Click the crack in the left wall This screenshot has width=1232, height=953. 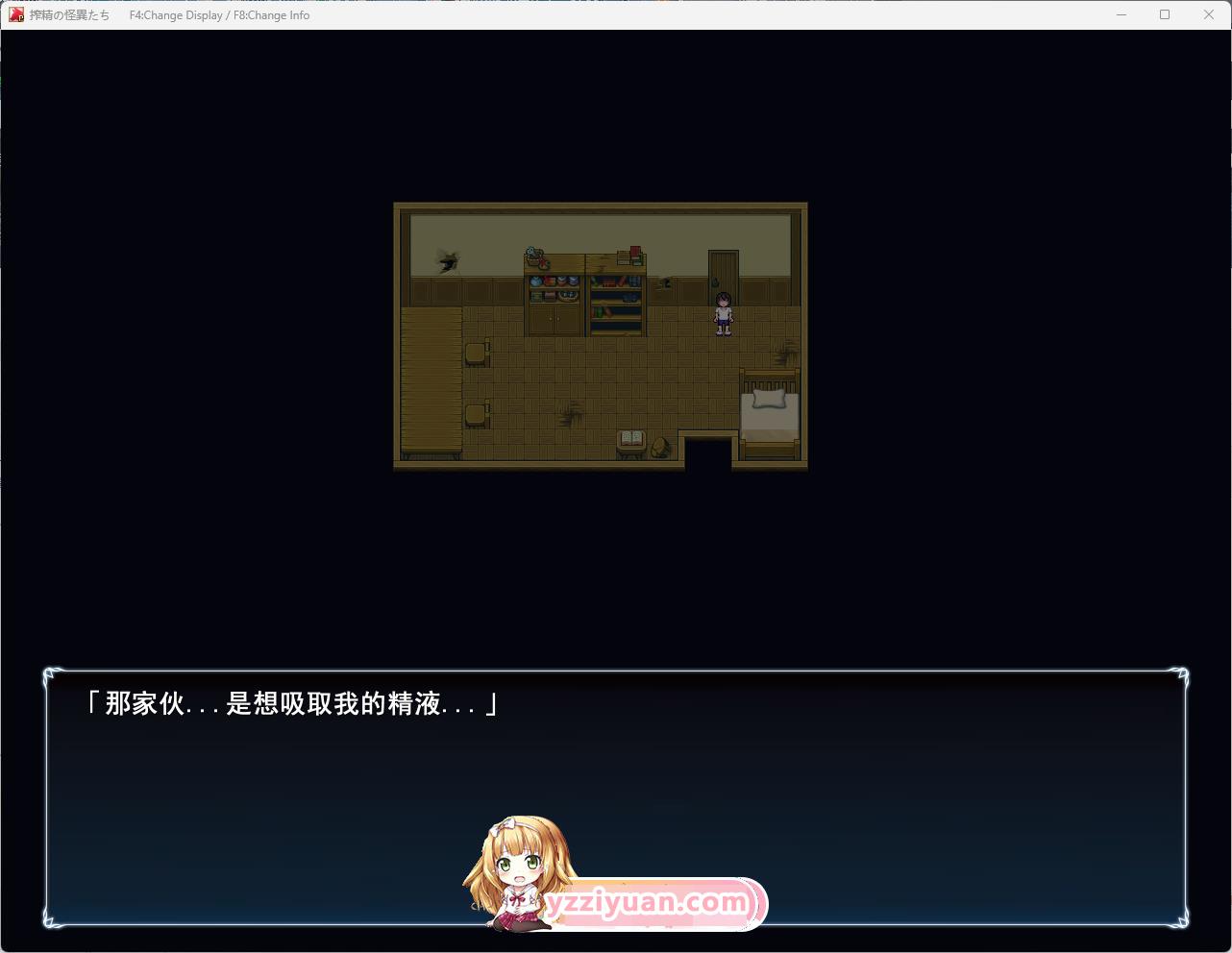448,259
